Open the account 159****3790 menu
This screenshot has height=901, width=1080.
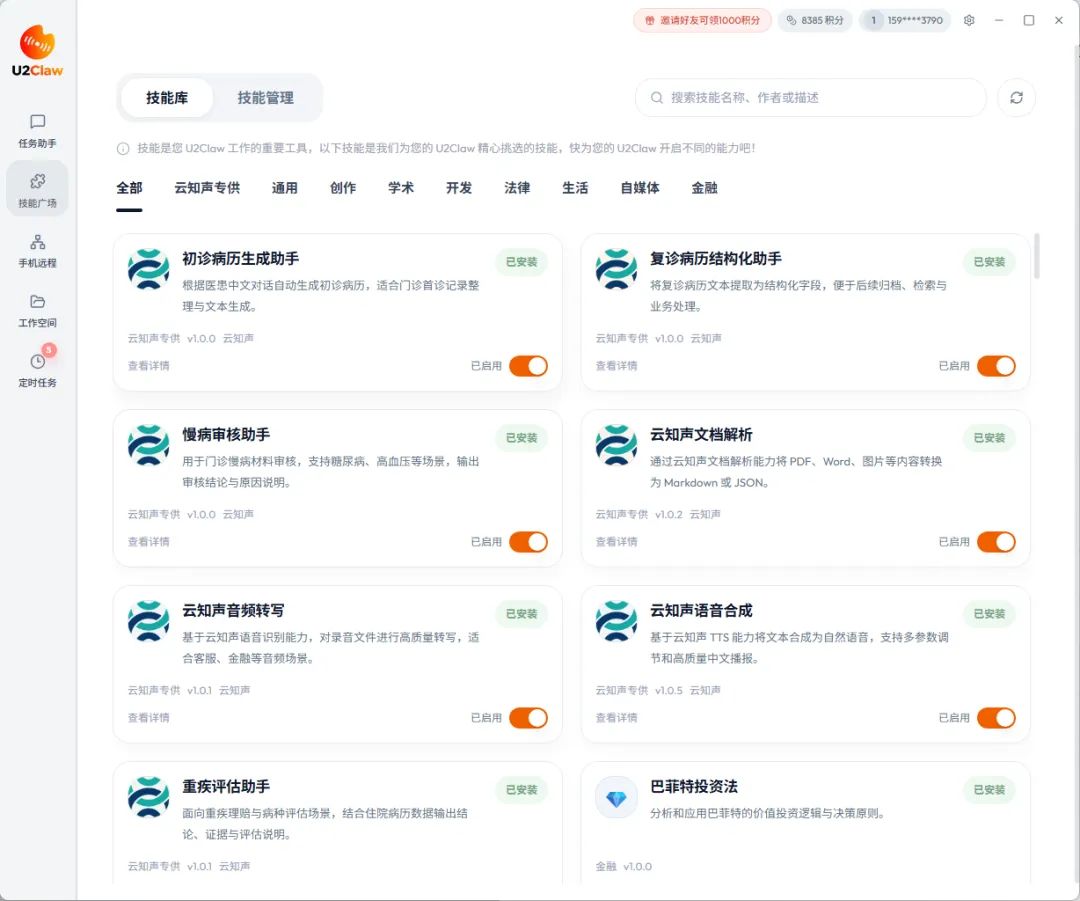point(905,21)
